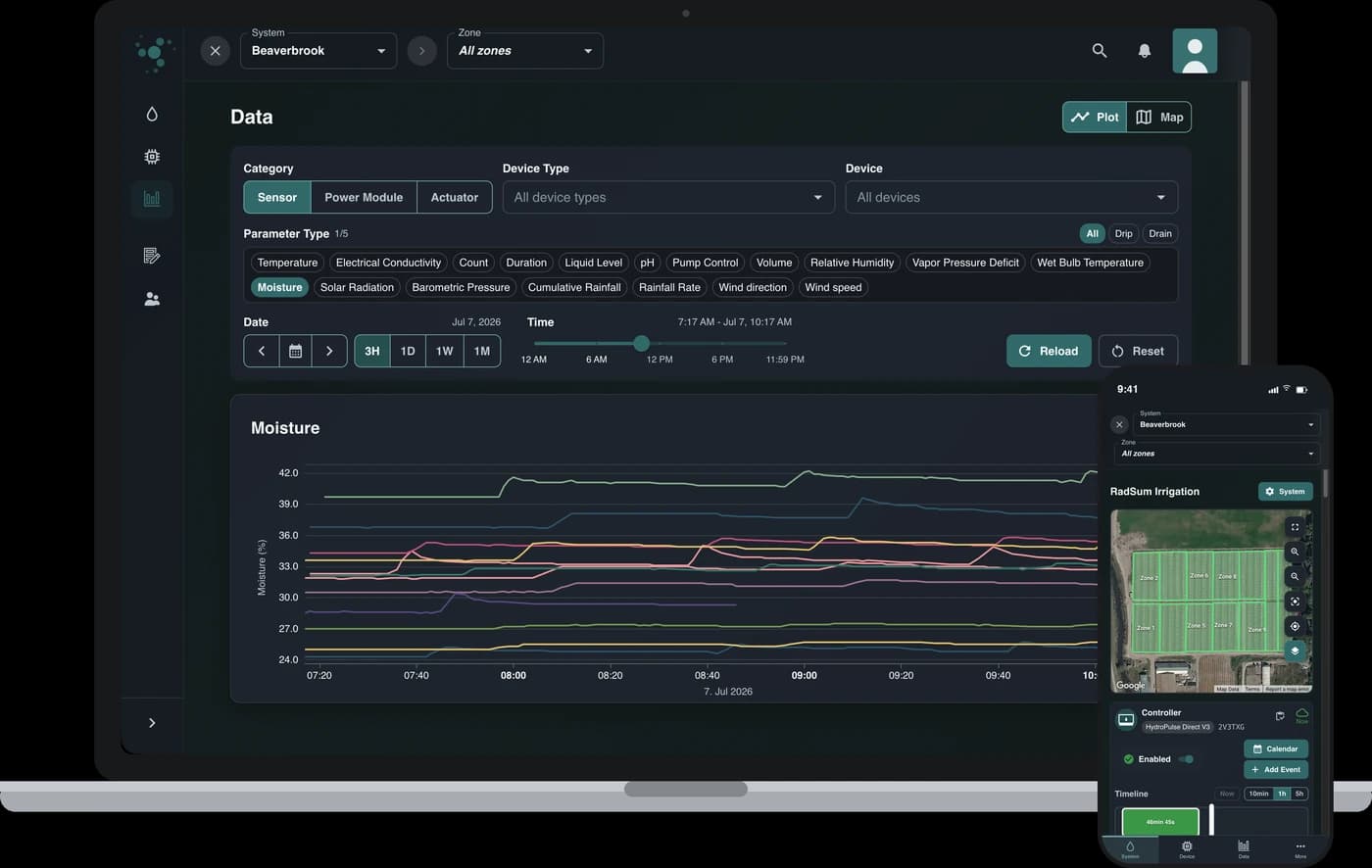Switch to Plot view
1372x868 pixels.
point(1095,117)
